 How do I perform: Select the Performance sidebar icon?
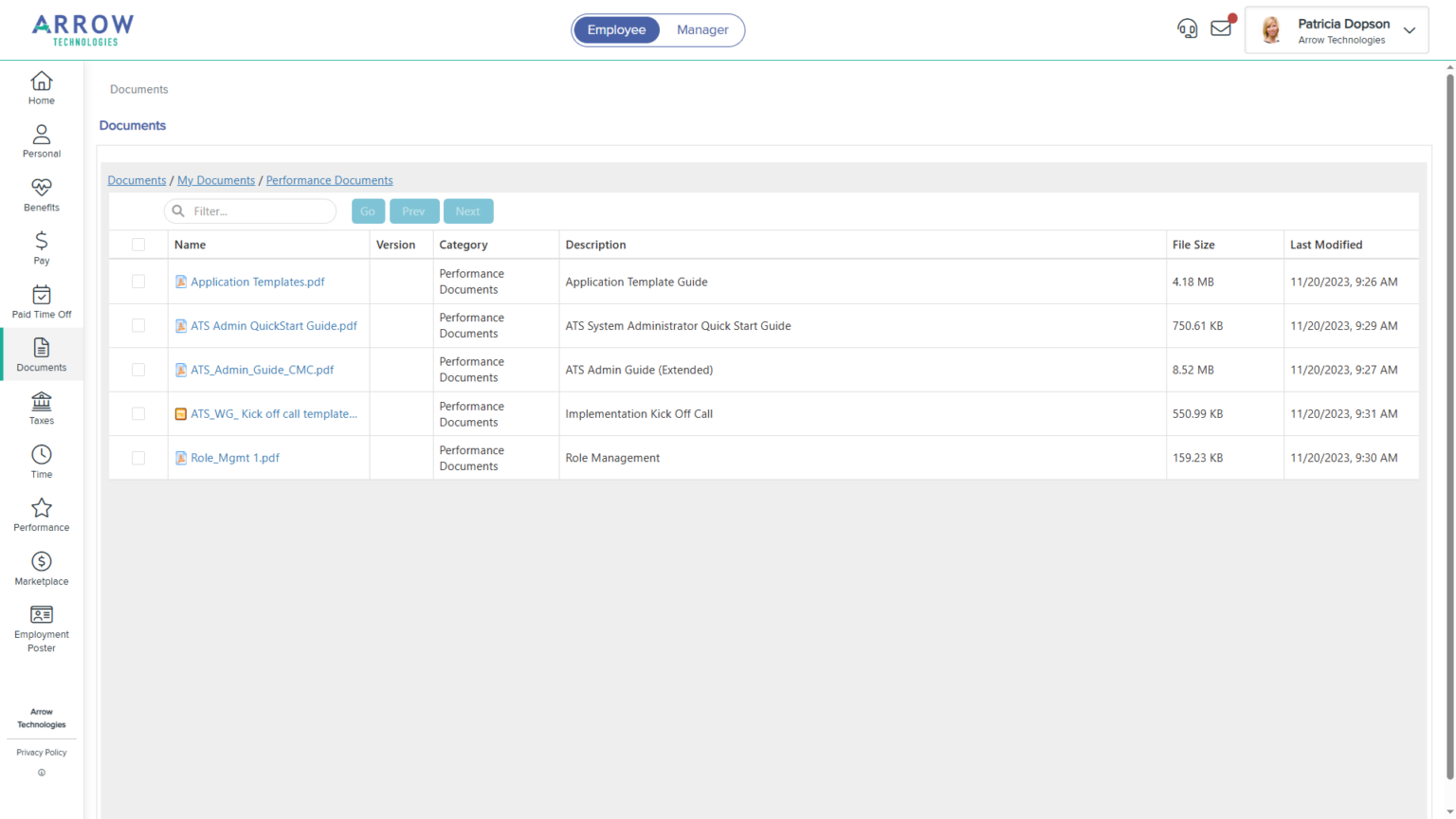click(41, 515)
